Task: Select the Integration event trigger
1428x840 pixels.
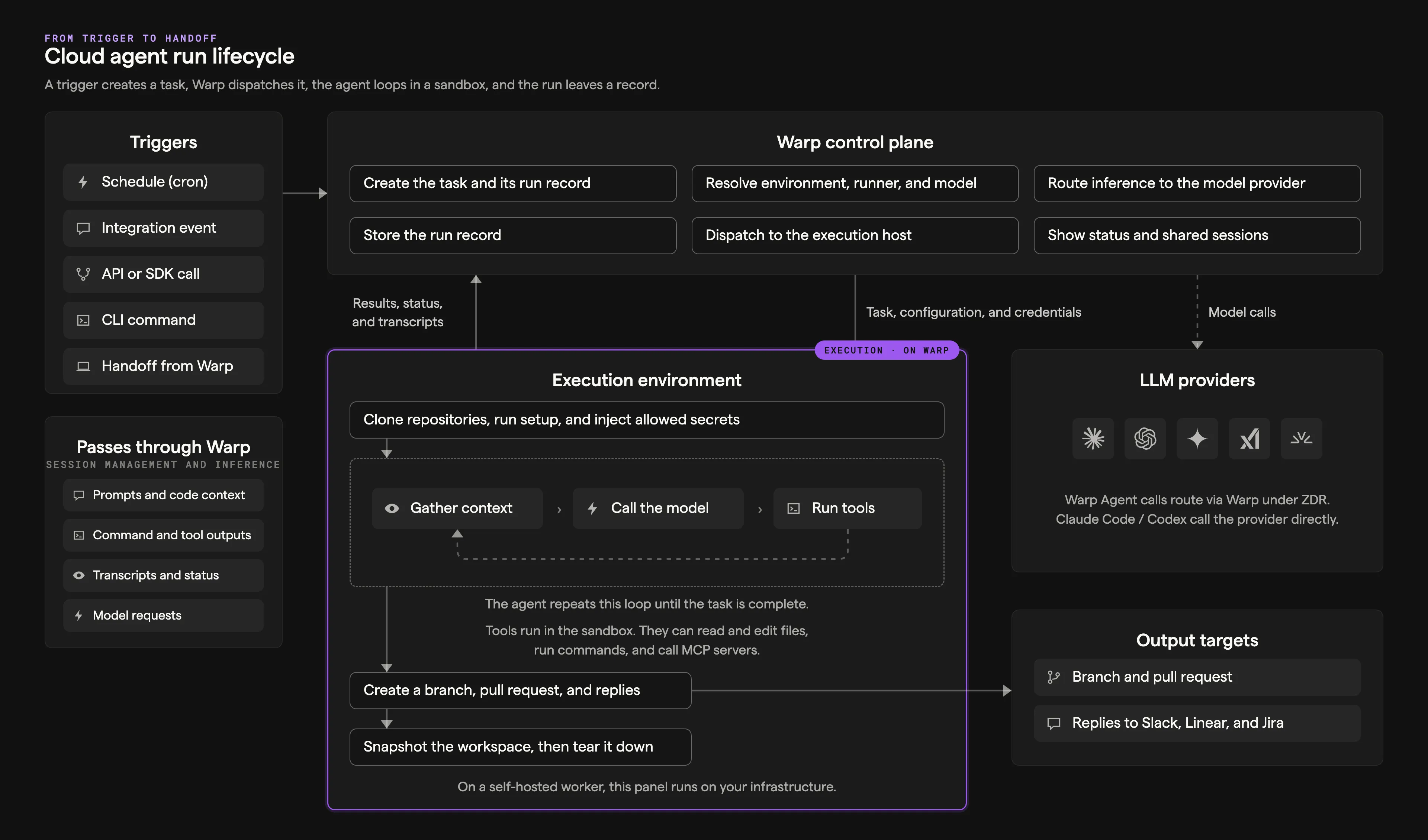Action: pyautogui.click(x=164, y=228)
